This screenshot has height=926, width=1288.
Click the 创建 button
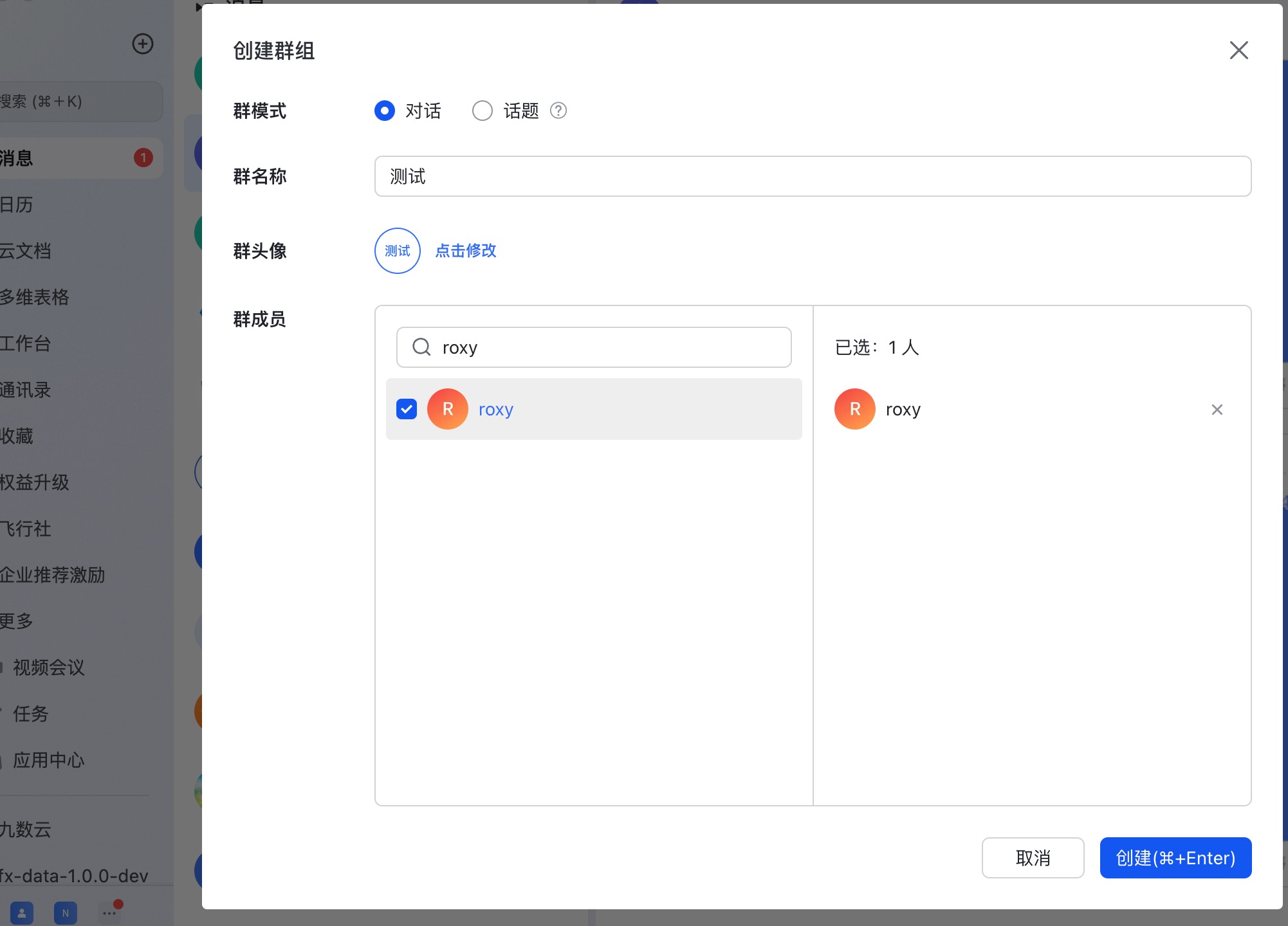(x=1176, y=858)
